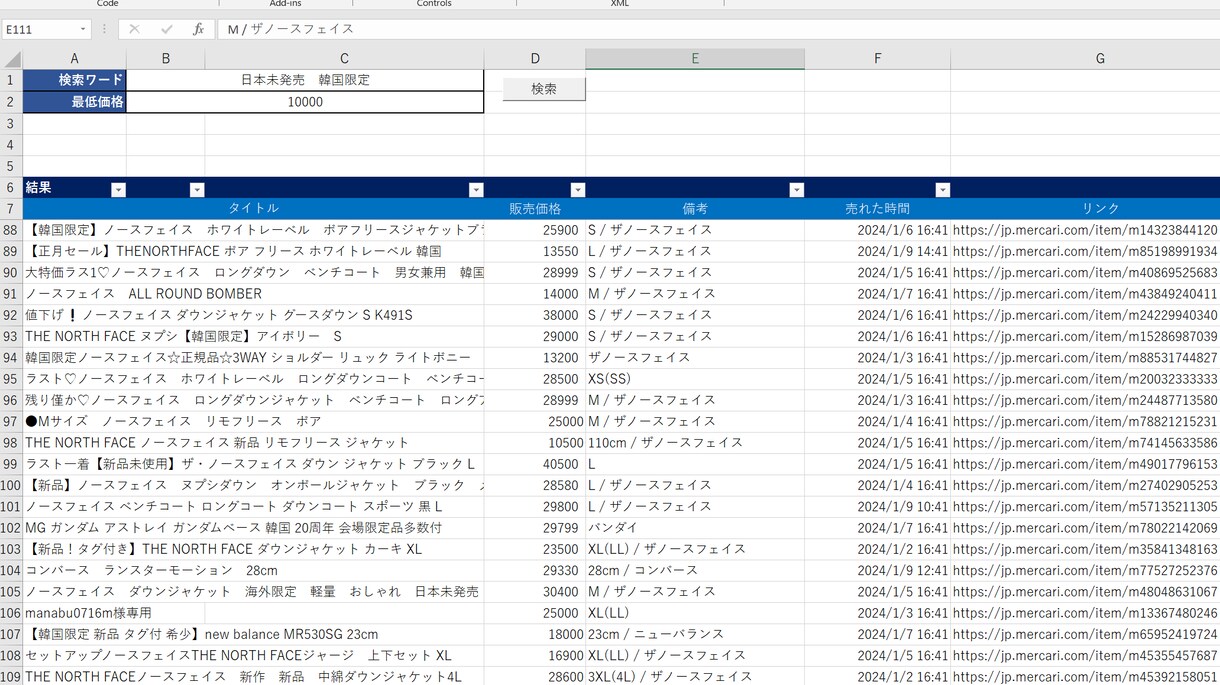
Task: Select column F header
Action: click(x=877, y=59)
